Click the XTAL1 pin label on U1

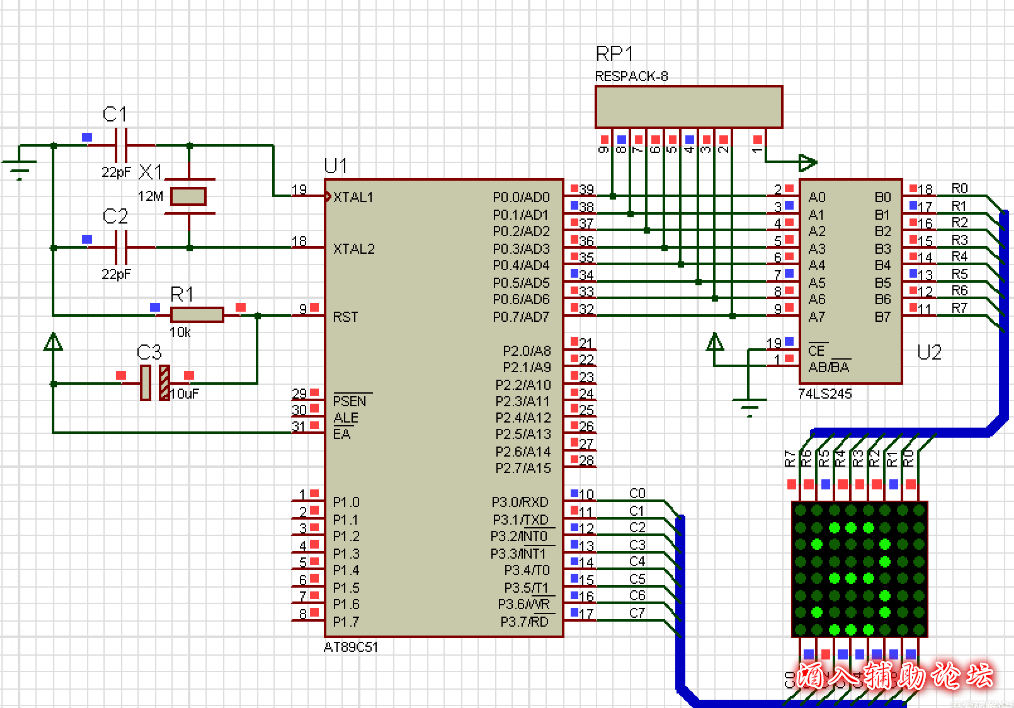pos(354,197)
